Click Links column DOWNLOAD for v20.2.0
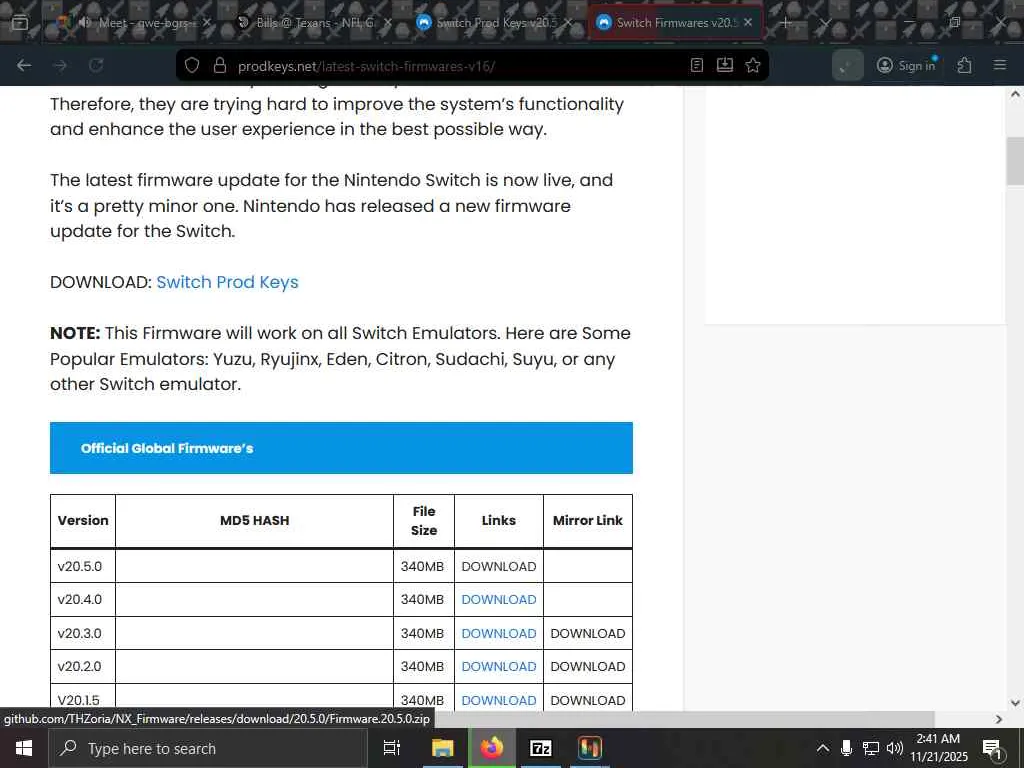 point(499,666)
